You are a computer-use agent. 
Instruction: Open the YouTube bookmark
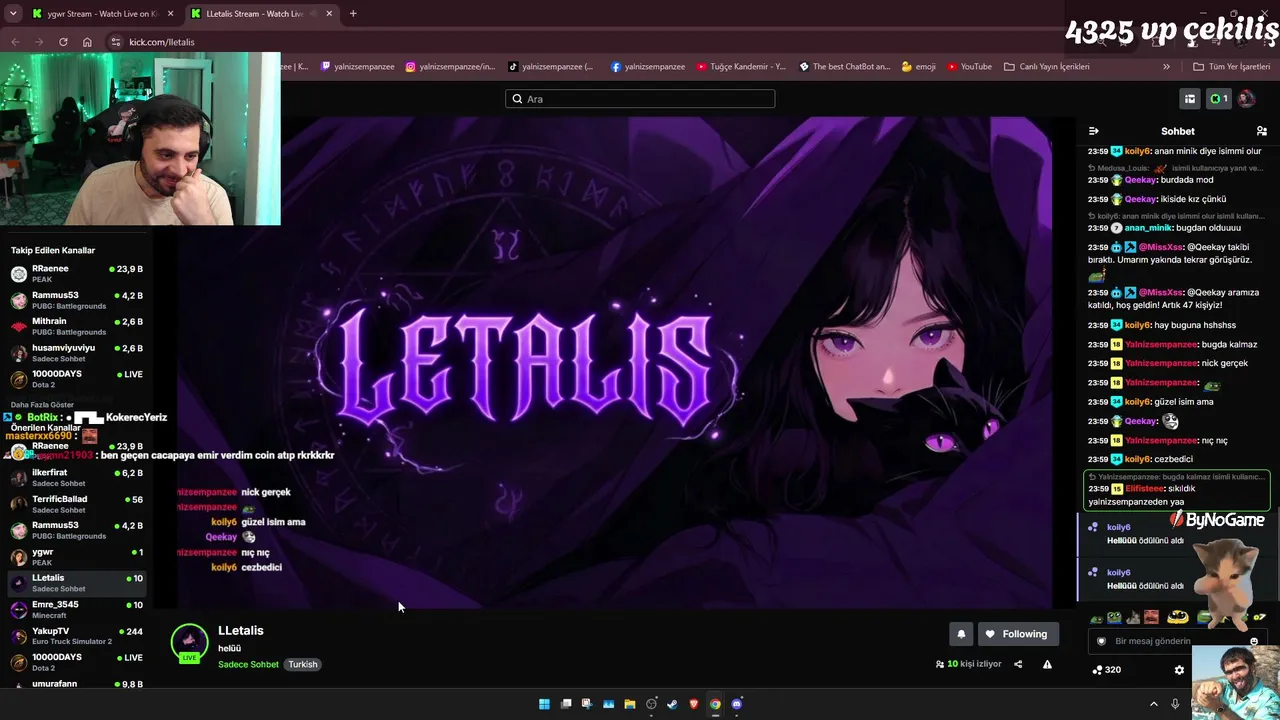(969, 67)
